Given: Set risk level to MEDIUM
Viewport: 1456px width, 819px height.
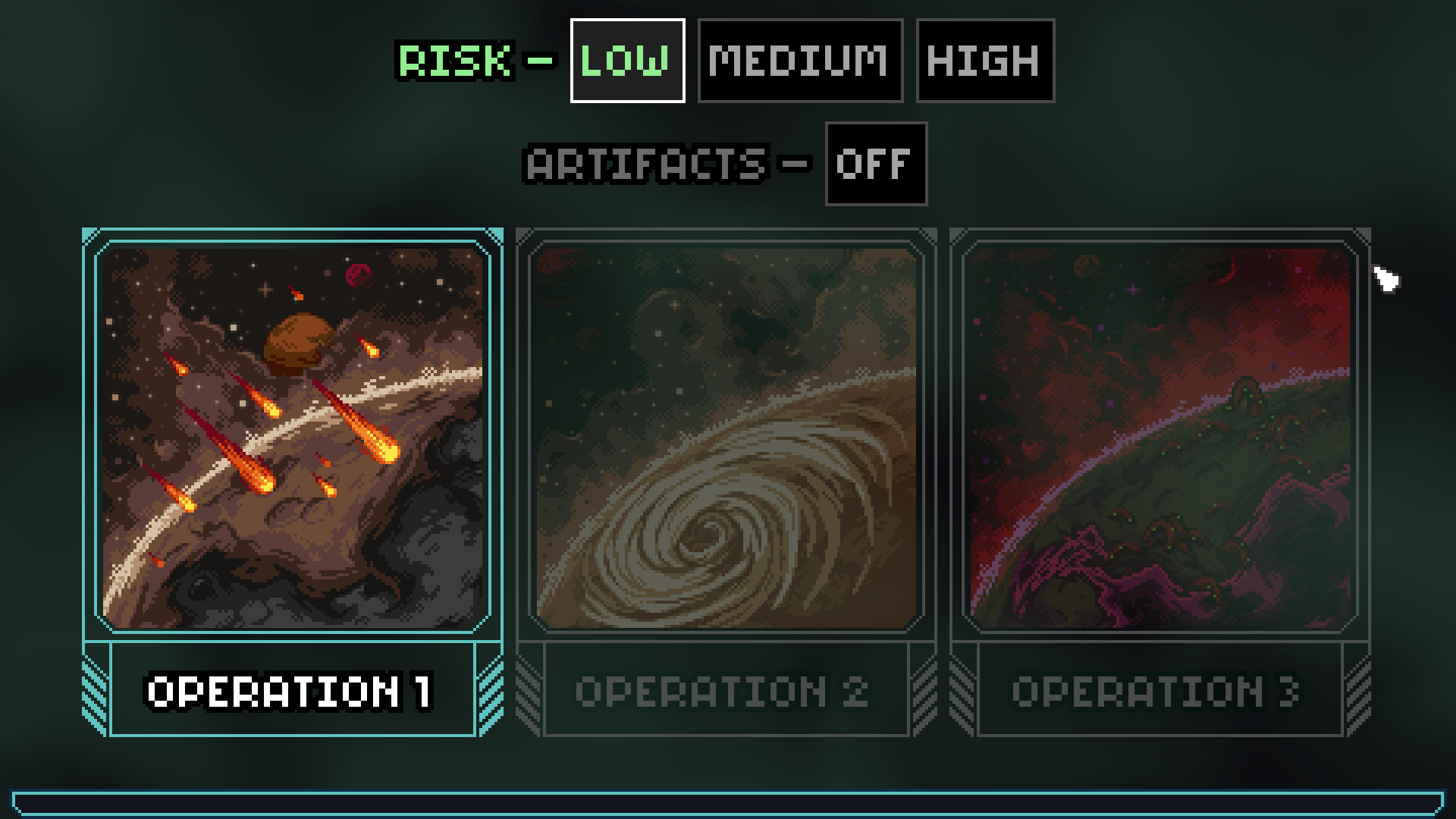Looking at the screenshot, I should pos(800,61).
